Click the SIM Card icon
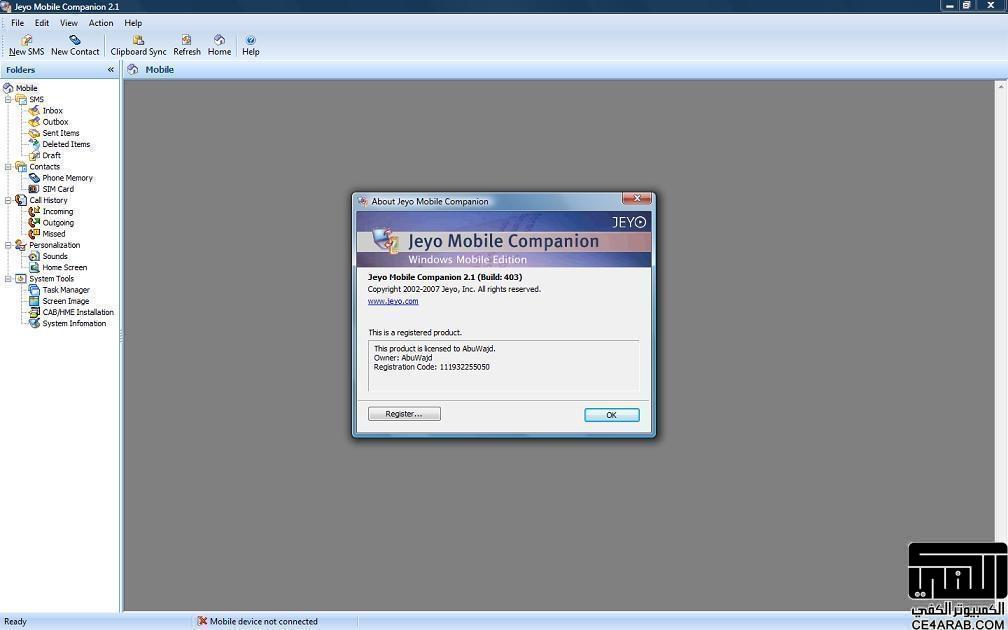The width and height of the screenshot is (1008, 630). coord(34,189)
